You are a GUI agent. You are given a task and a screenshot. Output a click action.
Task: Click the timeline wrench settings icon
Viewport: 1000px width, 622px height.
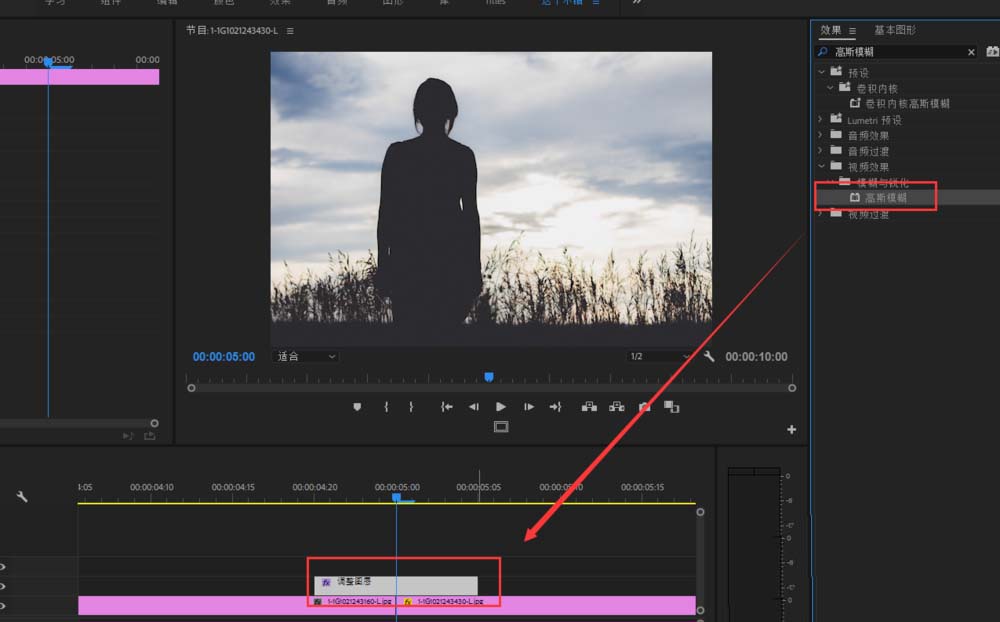(x=22, y=496)
